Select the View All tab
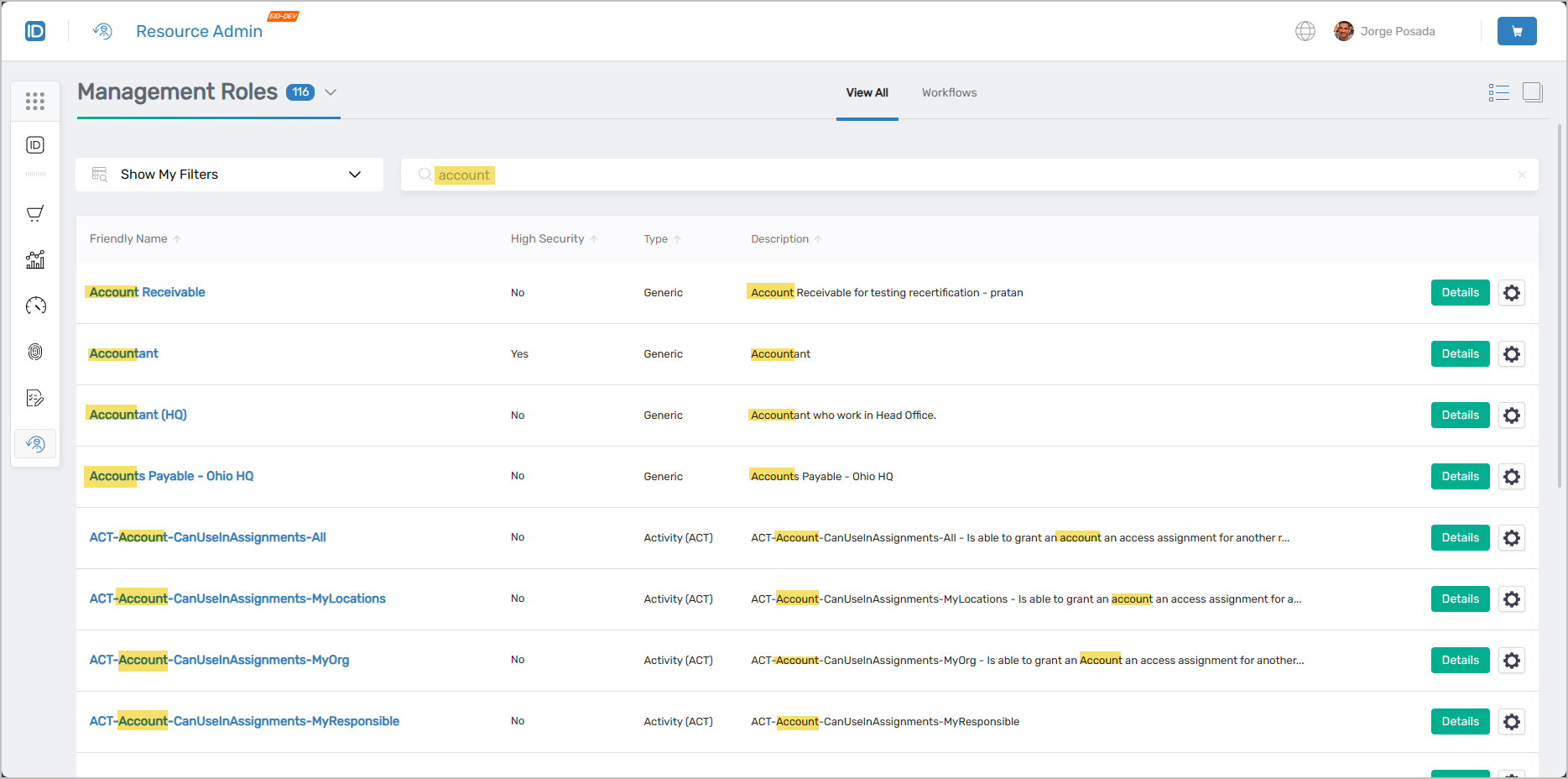Viewport: 1568px width, 779px height. [867, 92]
